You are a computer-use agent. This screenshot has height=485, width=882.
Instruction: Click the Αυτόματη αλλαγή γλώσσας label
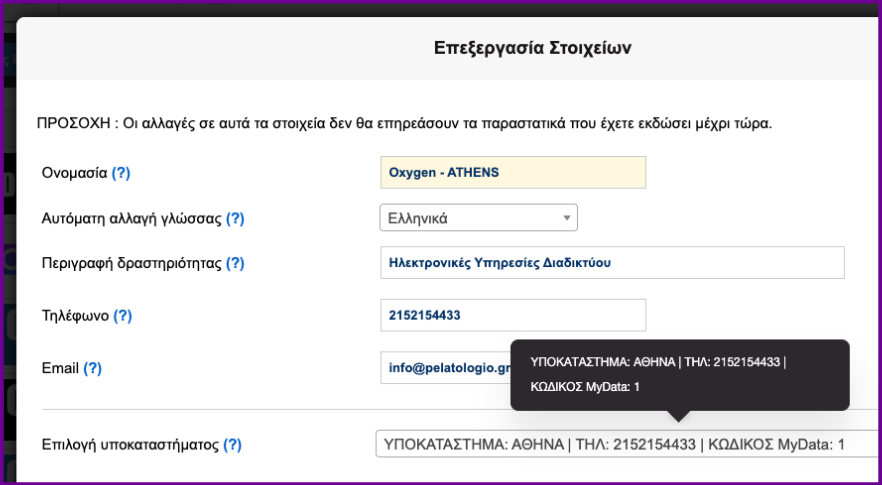(x=131, y=218)
